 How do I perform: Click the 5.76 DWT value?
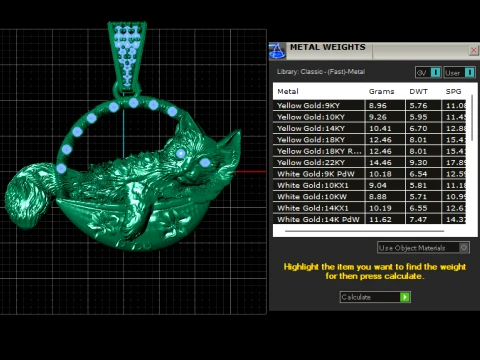[418, 106]
